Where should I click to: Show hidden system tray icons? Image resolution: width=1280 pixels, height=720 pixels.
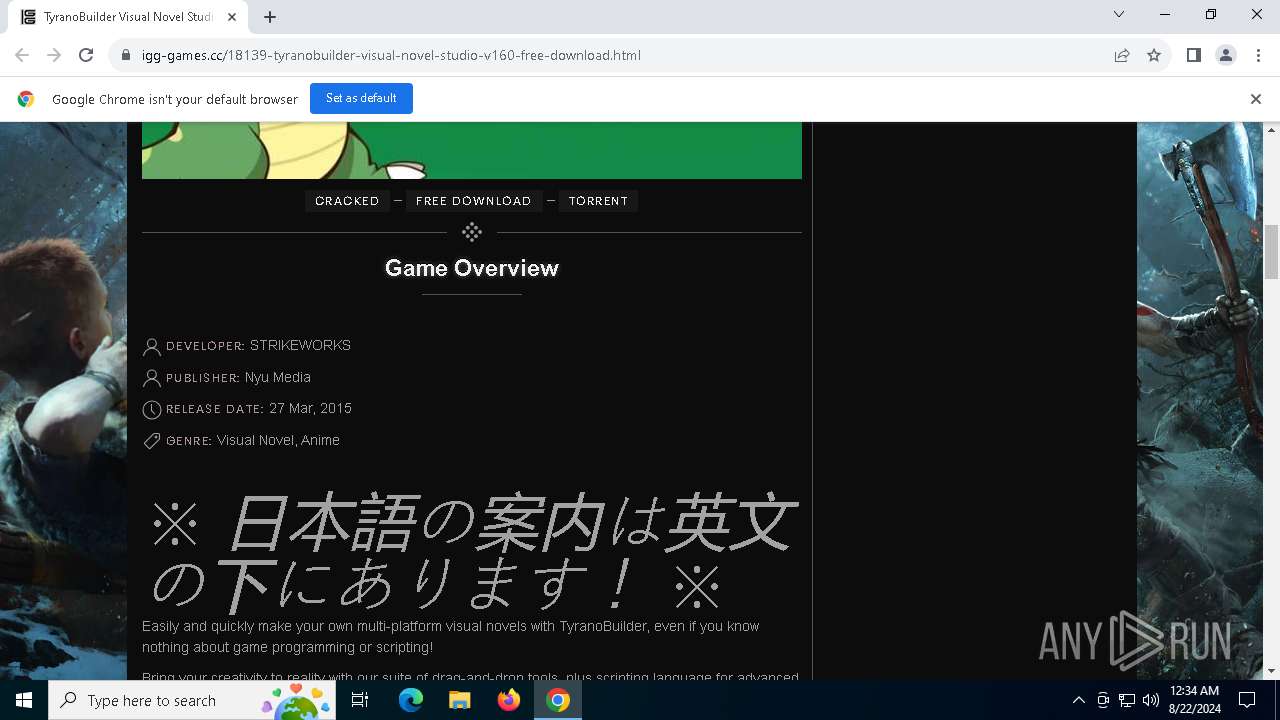coord(1078,700)
